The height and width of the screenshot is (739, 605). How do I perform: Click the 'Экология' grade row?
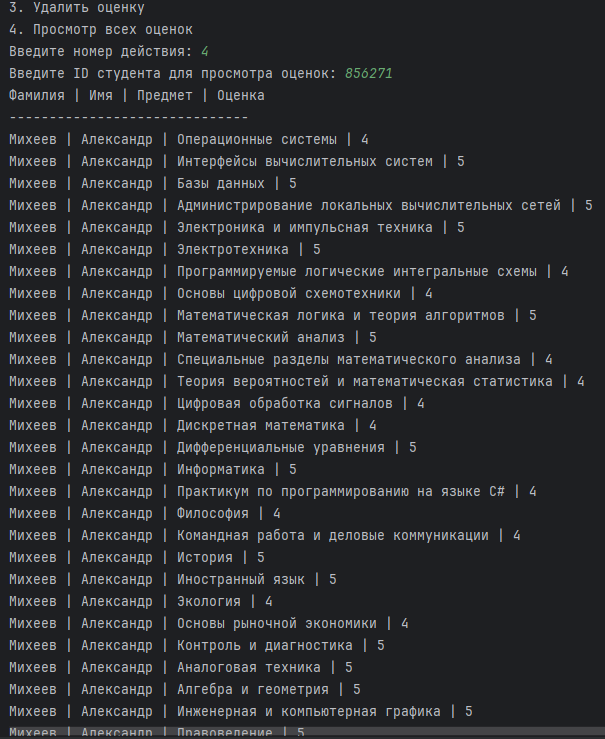(x=141, y=602)
